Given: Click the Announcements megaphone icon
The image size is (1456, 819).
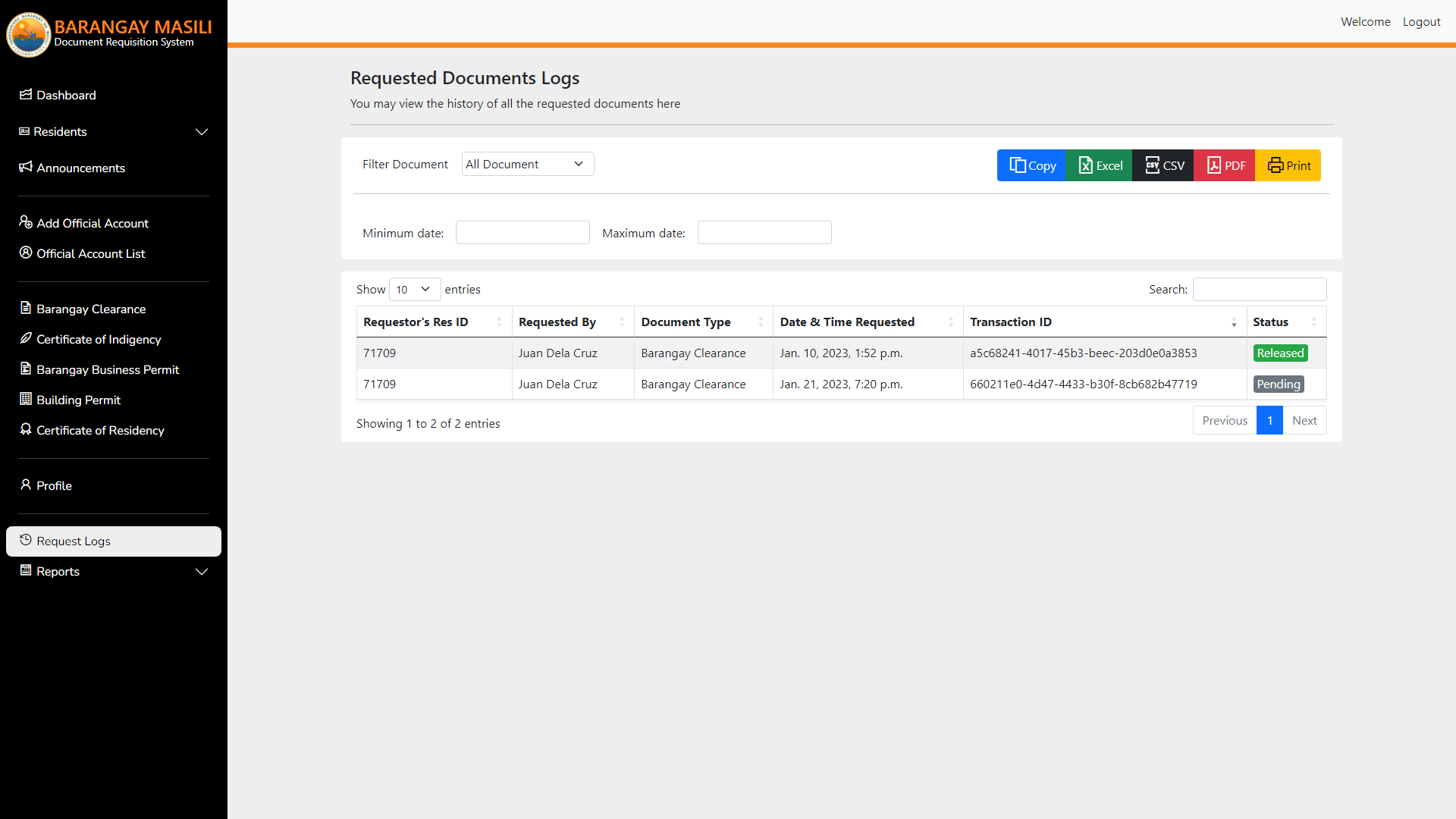Looking at the screenshot, I should 26,167.
